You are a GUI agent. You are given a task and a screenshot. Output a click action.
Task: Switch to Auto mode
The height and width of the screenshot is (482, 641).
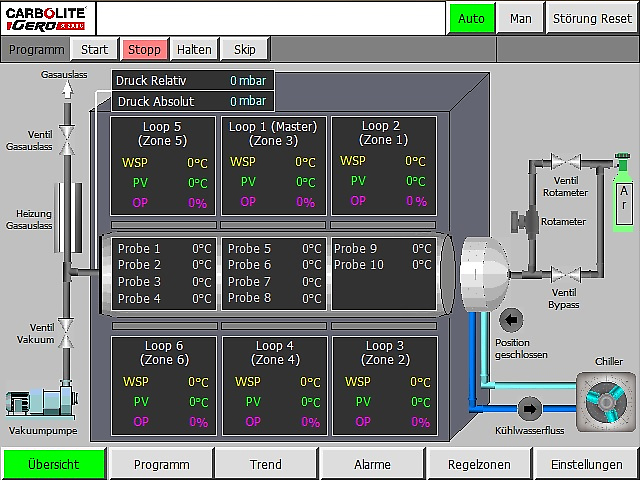pos(472,18)
